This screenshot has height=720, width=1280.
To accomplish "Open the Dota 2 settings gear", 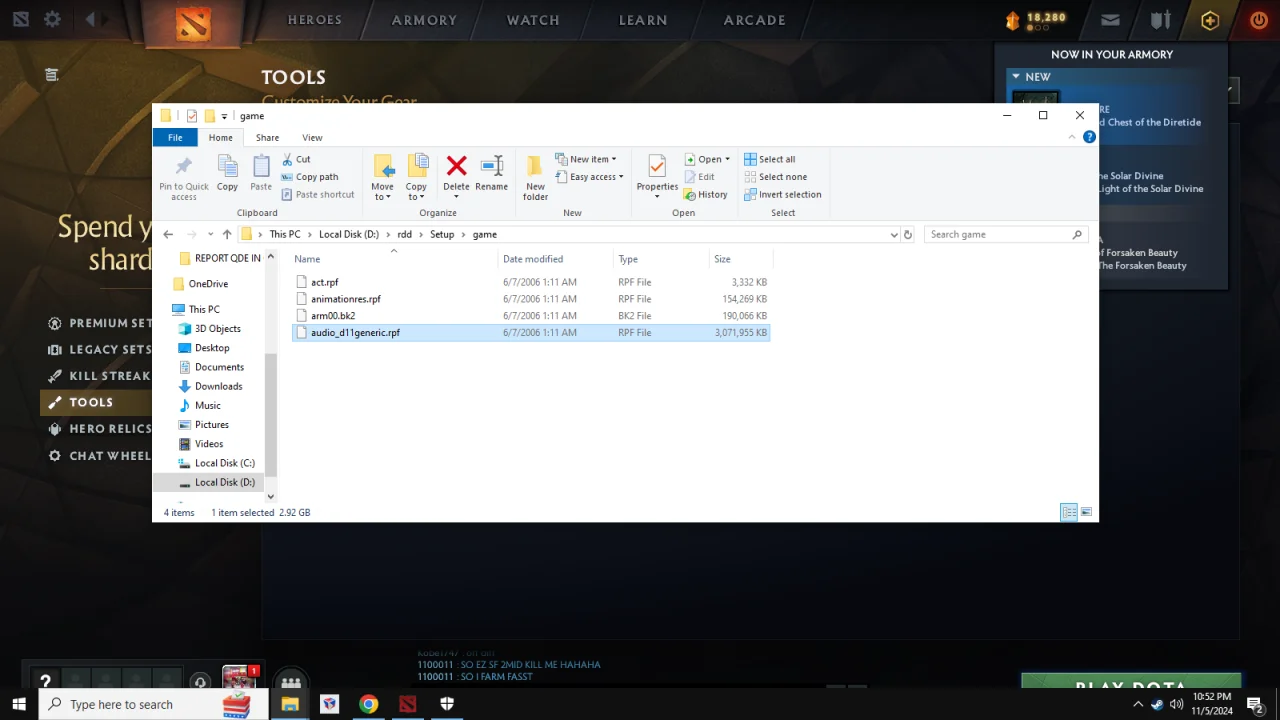I will (52, 19).
